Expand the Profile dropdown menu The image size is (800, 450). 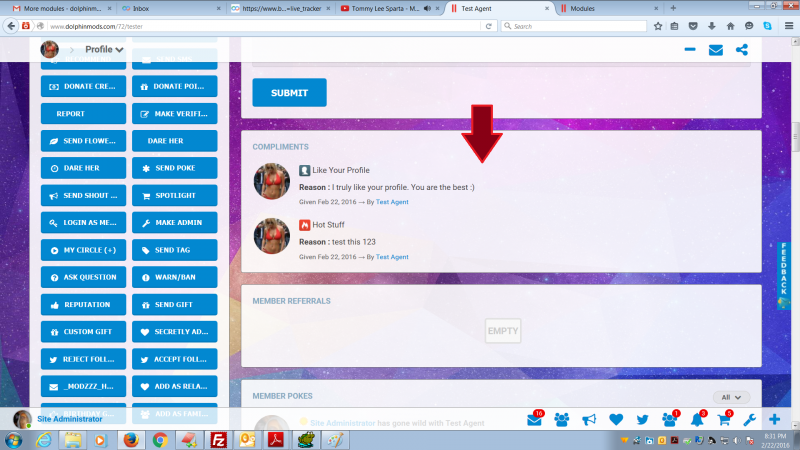point(104,49)
